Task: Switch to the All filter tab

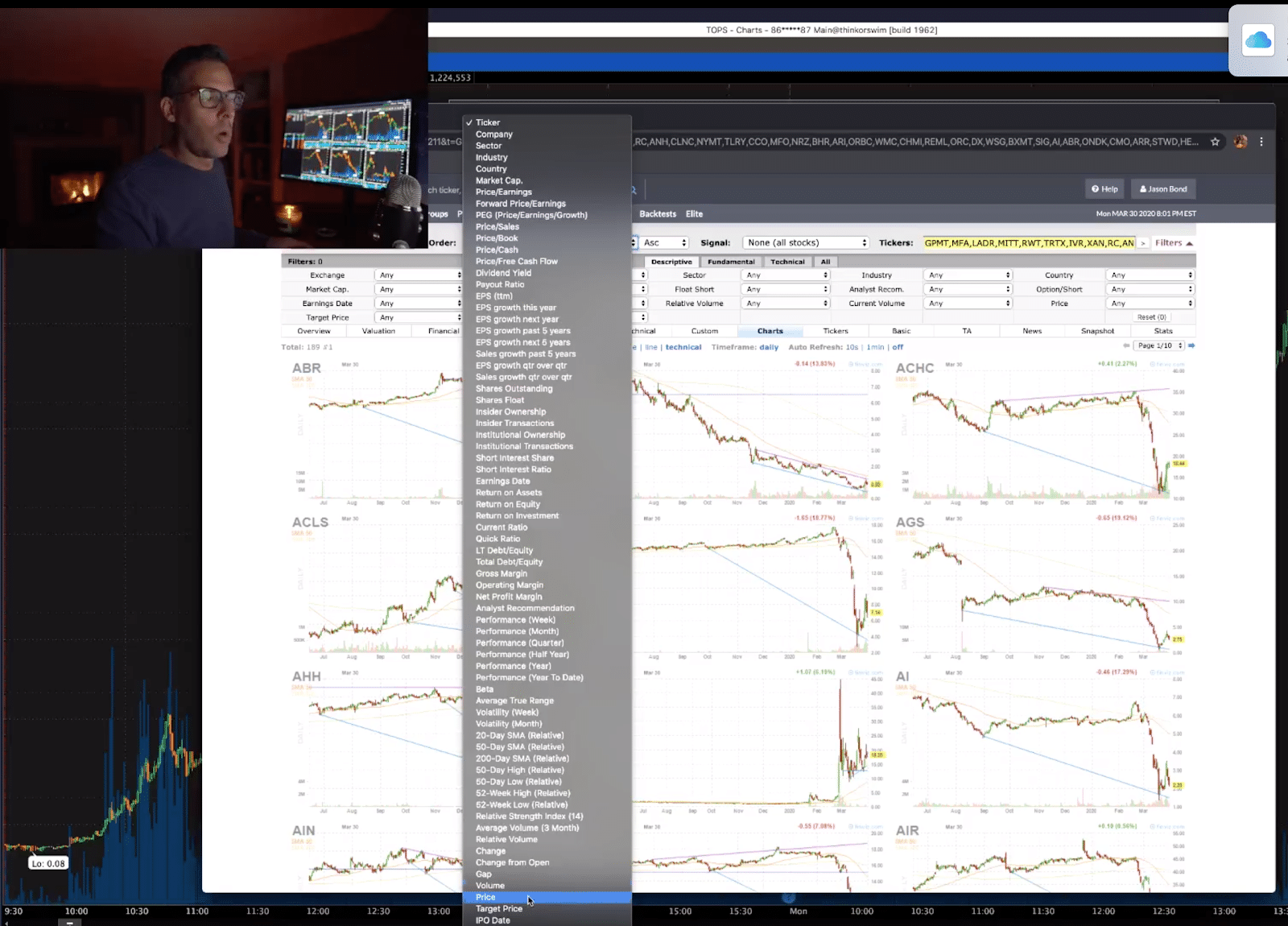Action: point(825,262)
